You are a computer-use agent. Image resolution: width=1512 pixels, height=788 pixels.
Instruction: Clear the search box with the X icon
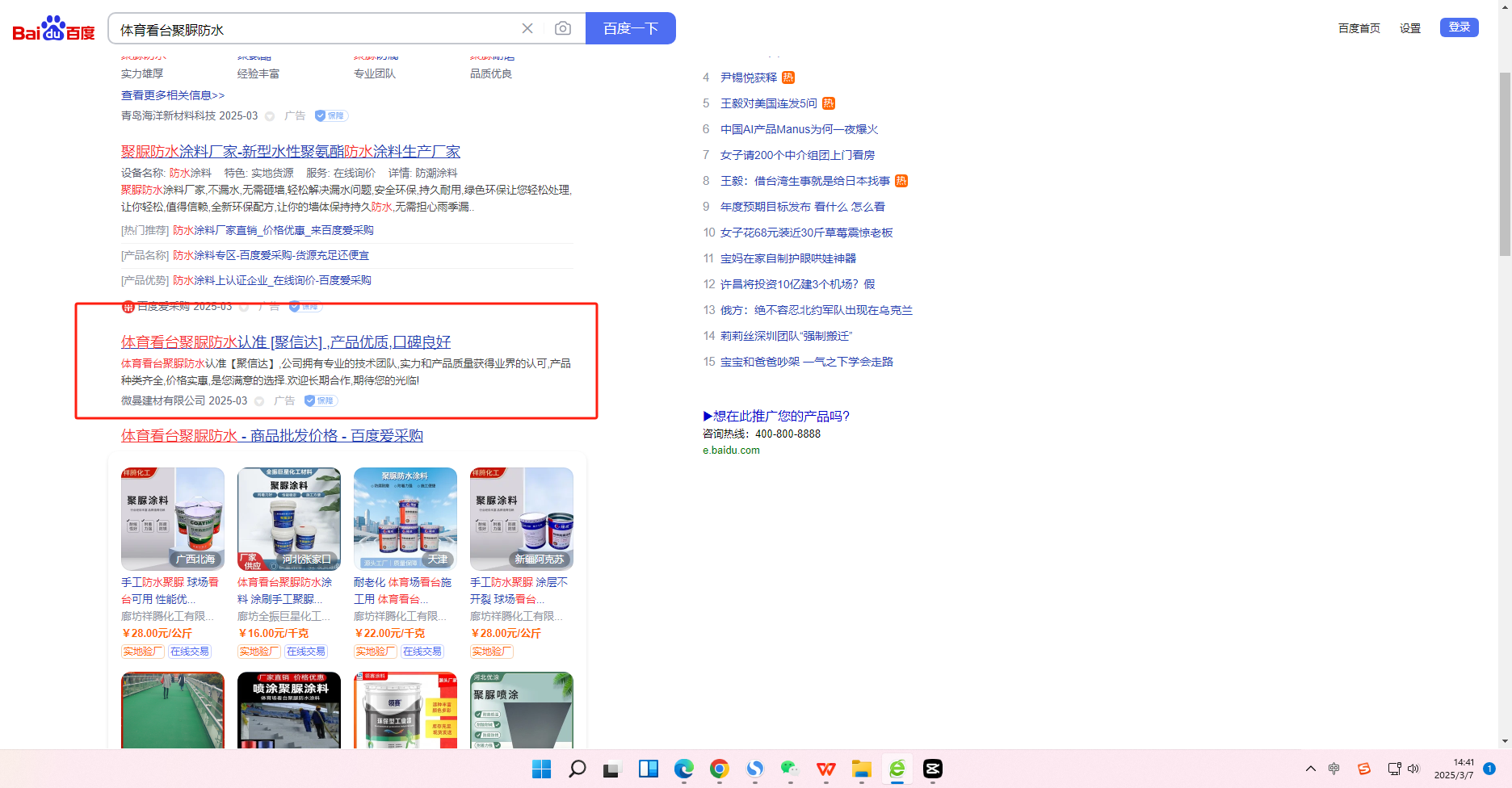click(527, 28)
